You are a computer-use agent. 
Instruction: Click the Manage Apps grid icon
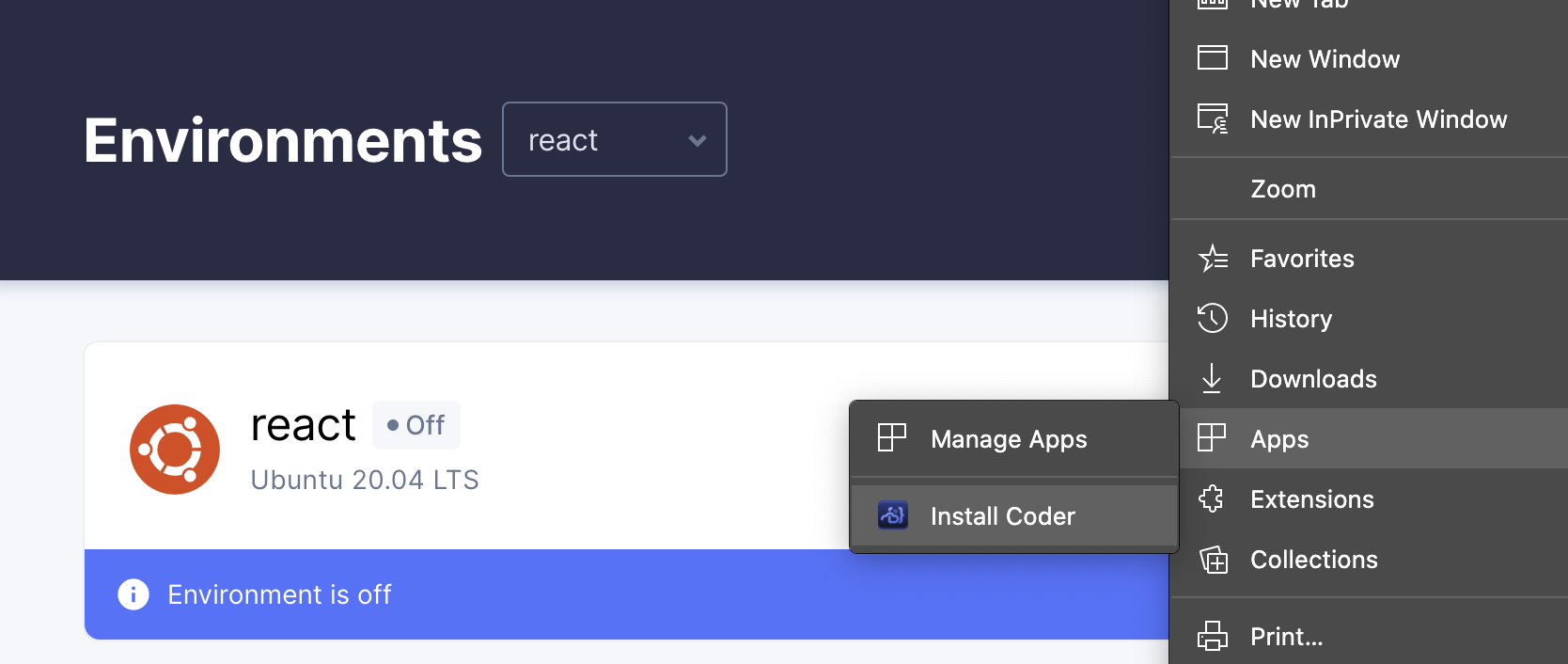[x=892, y=437]
